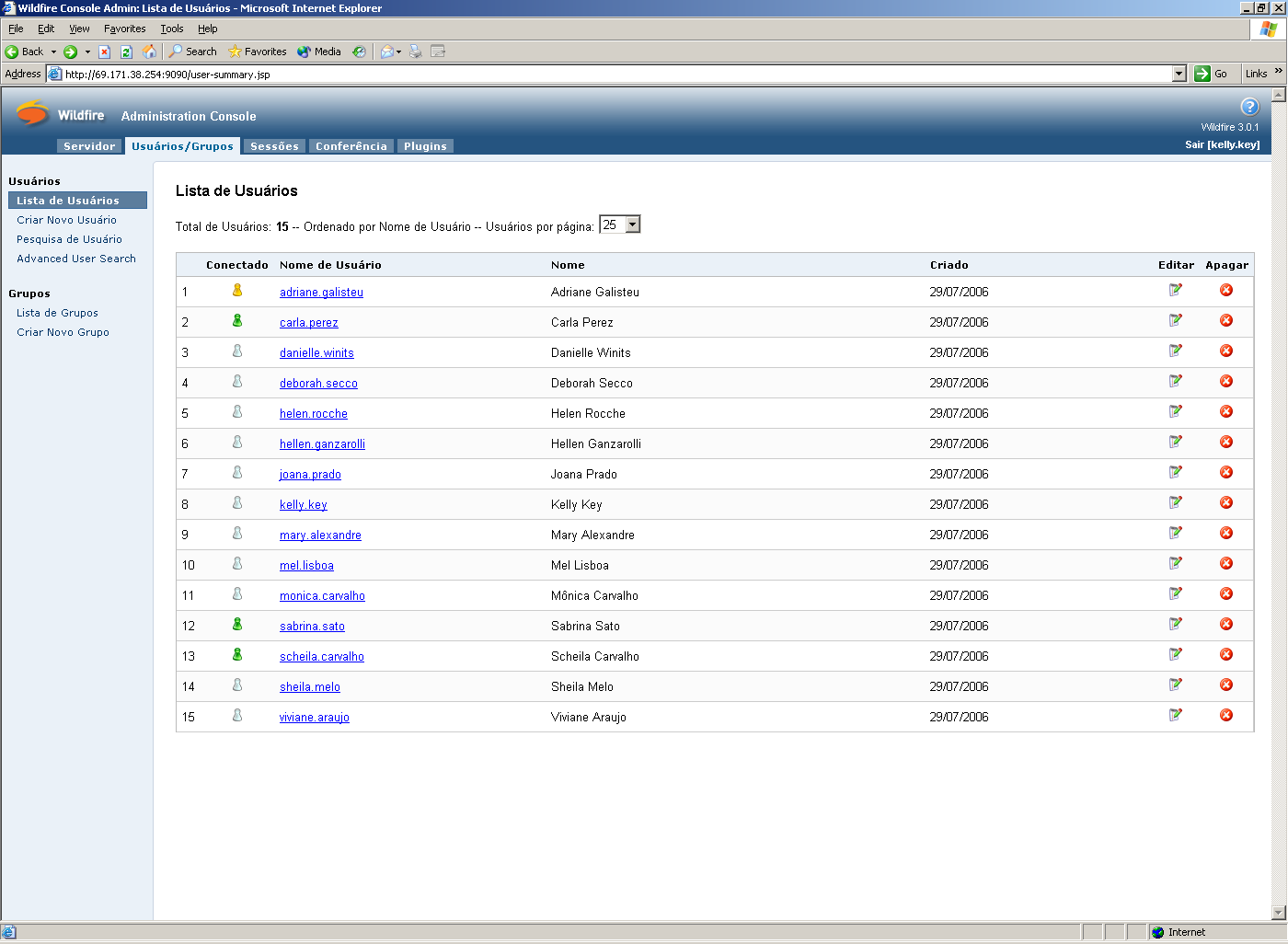Viewport: 1288px width, 944px height.
Task: Click the browser Stop icon
Action: [104, 52]
